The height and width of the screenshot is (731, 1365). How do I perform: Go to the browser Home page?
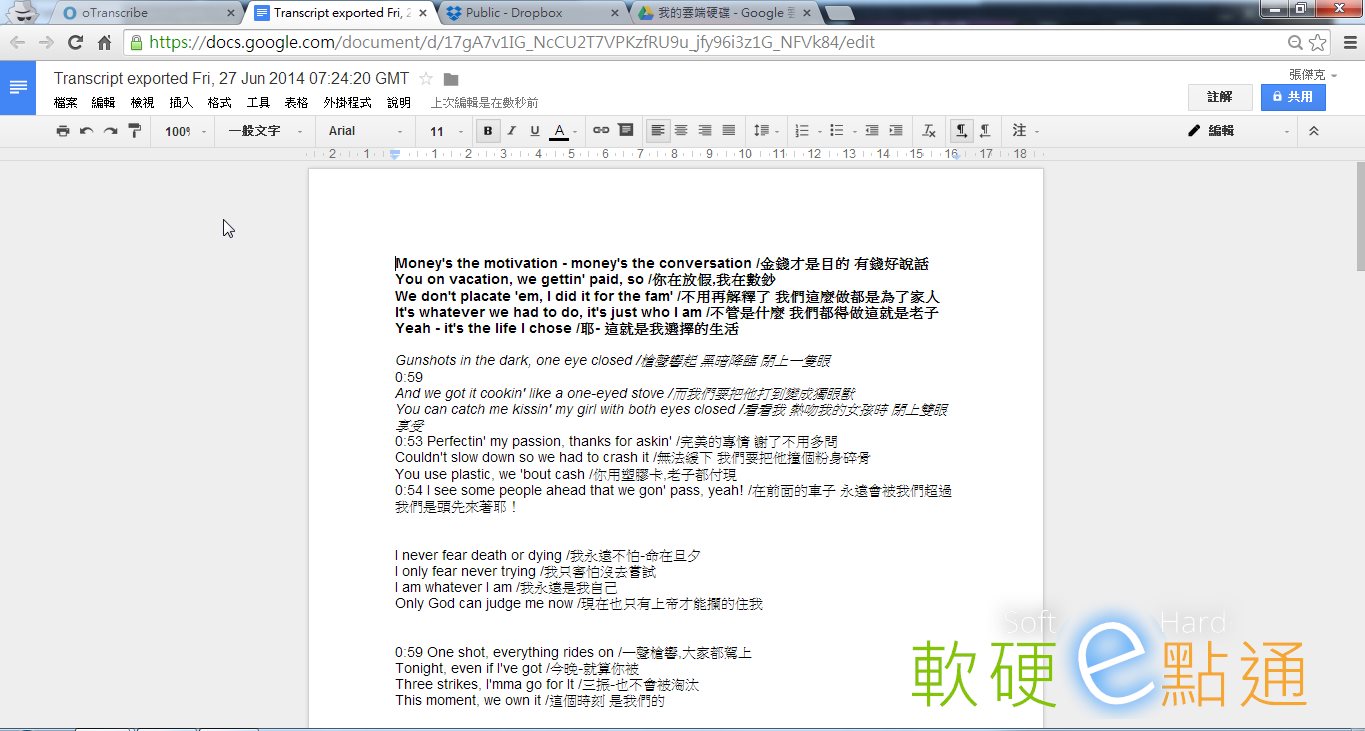coord(104,43)
